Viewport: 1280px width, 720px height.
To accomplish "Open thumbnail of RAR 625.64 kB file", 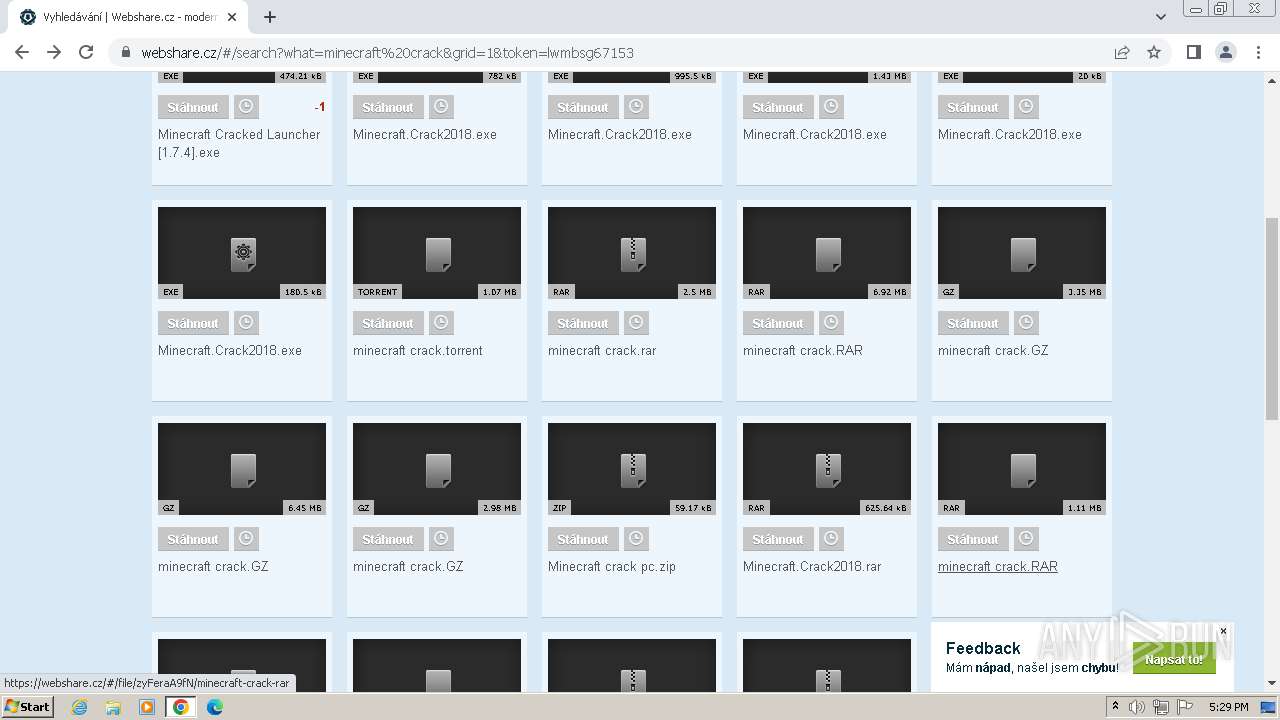I will click(x=827, y=469).
